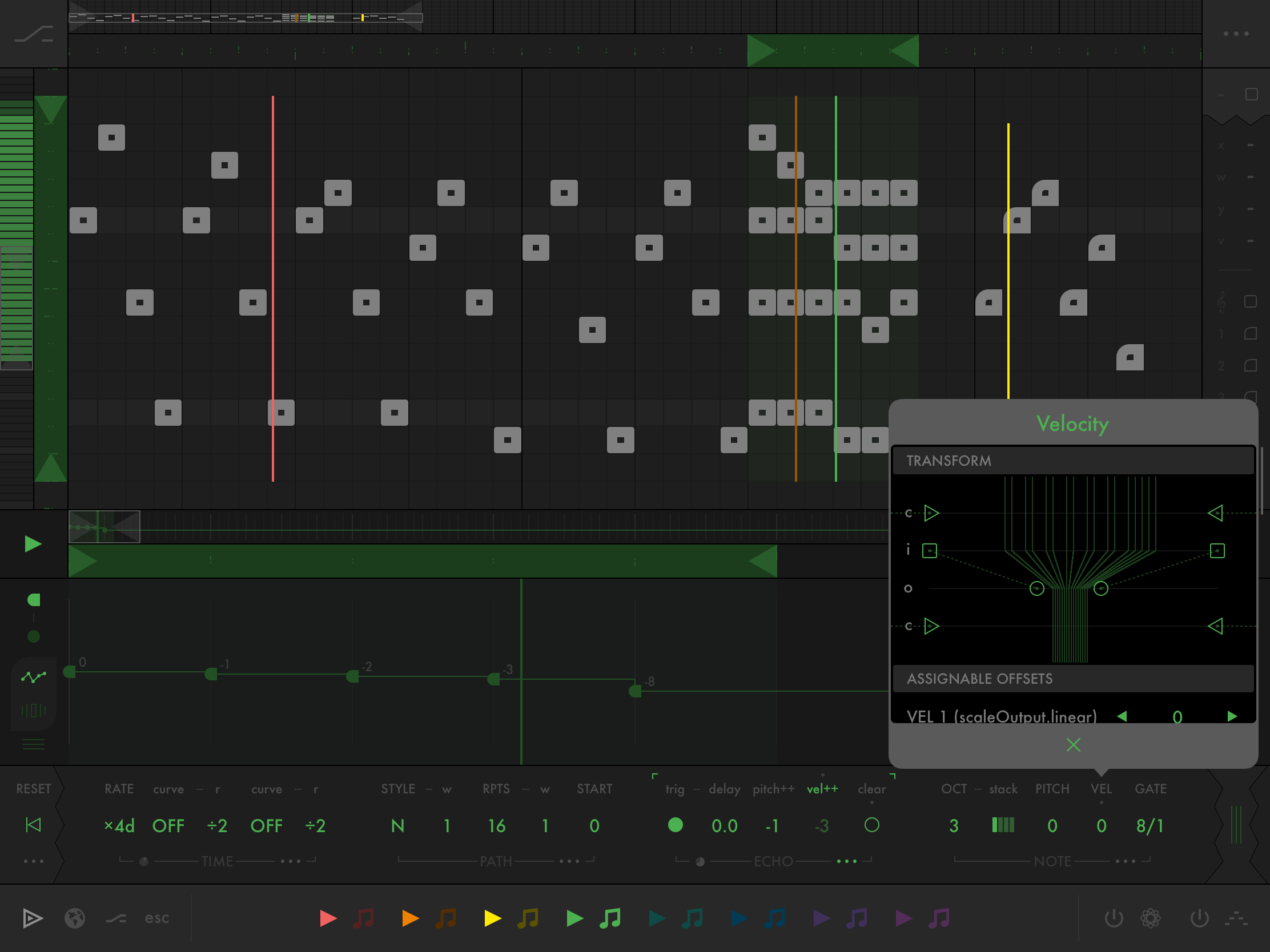
Task: Select the automation line view icon
Action: coord(33,677)
